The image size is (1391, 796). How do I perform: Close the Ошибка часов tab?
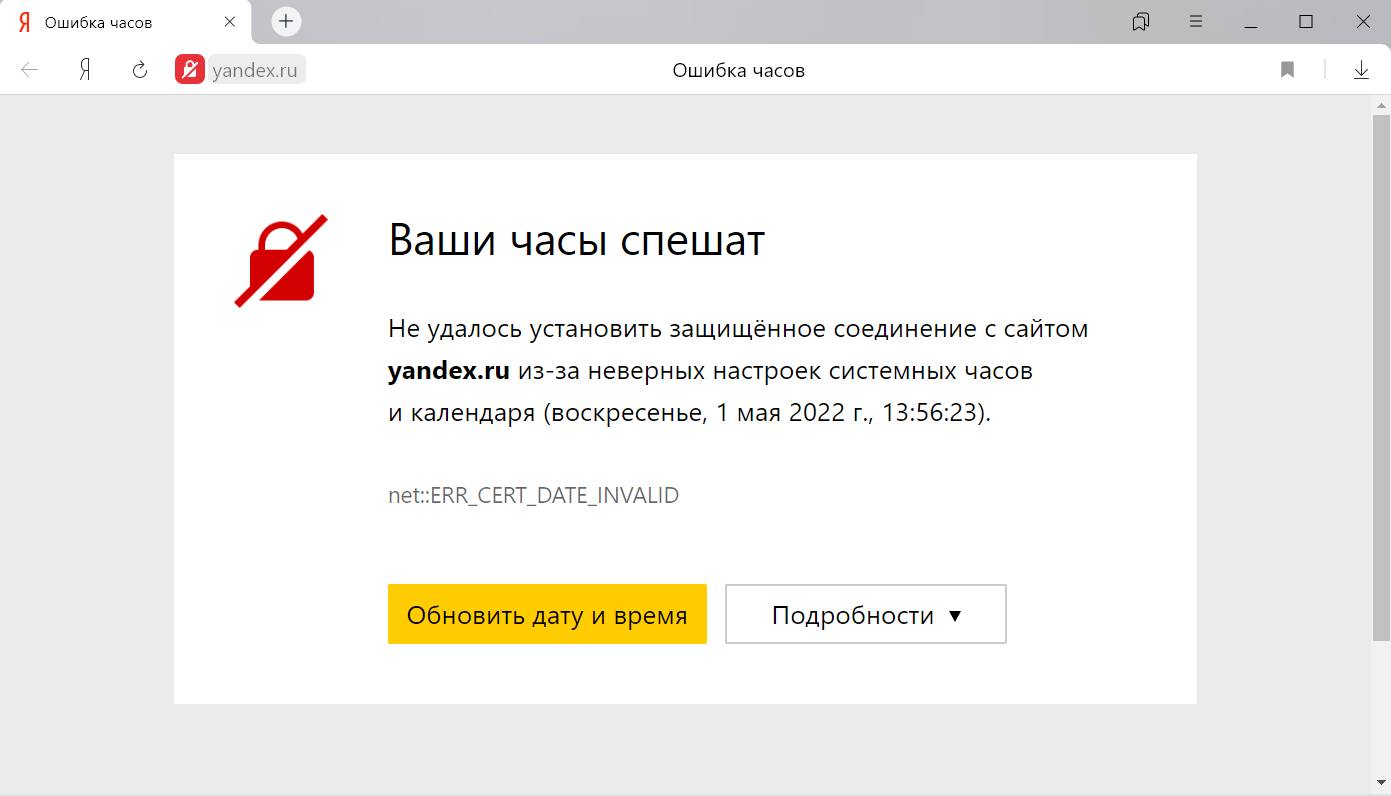click(230, 22)
